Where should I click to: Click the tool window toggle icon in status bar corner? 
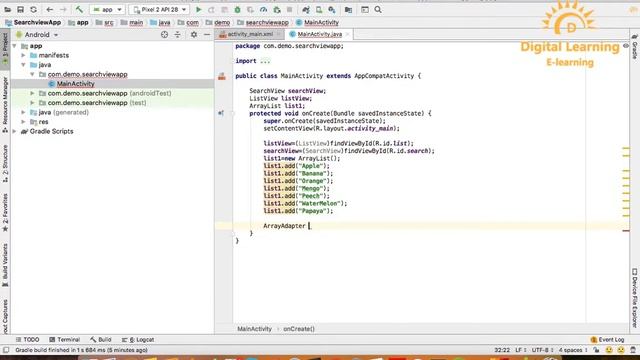coord(6,350)
